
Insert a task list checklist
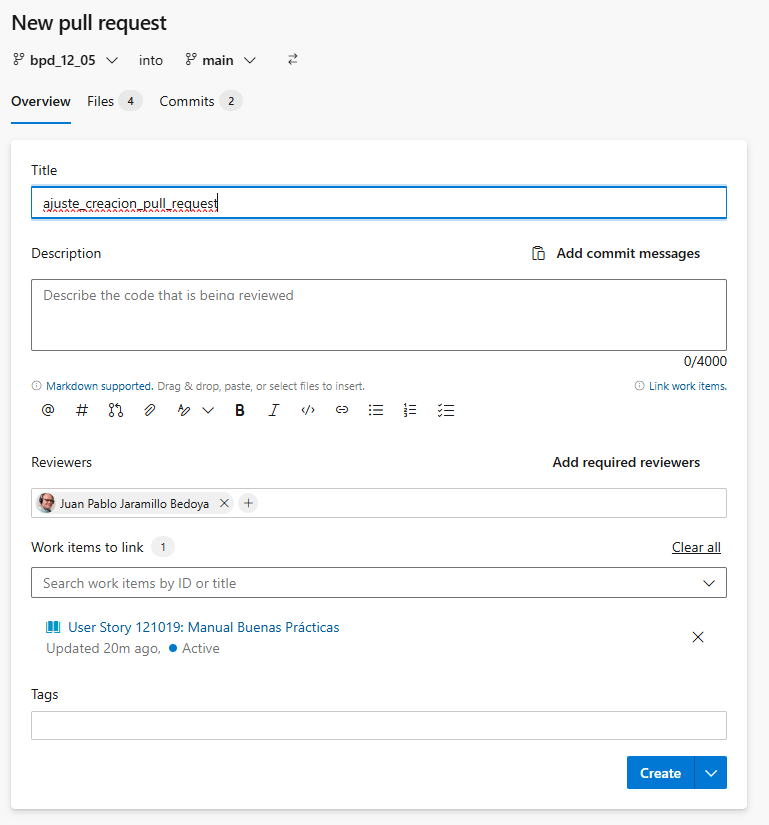(446, 410)
